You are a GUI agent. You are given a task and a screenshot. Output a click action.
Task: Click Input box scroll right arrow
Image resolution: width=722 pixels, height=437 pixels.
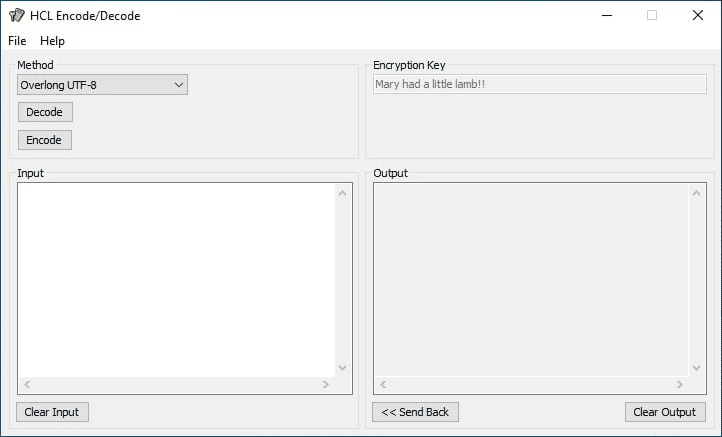(326, 385)
